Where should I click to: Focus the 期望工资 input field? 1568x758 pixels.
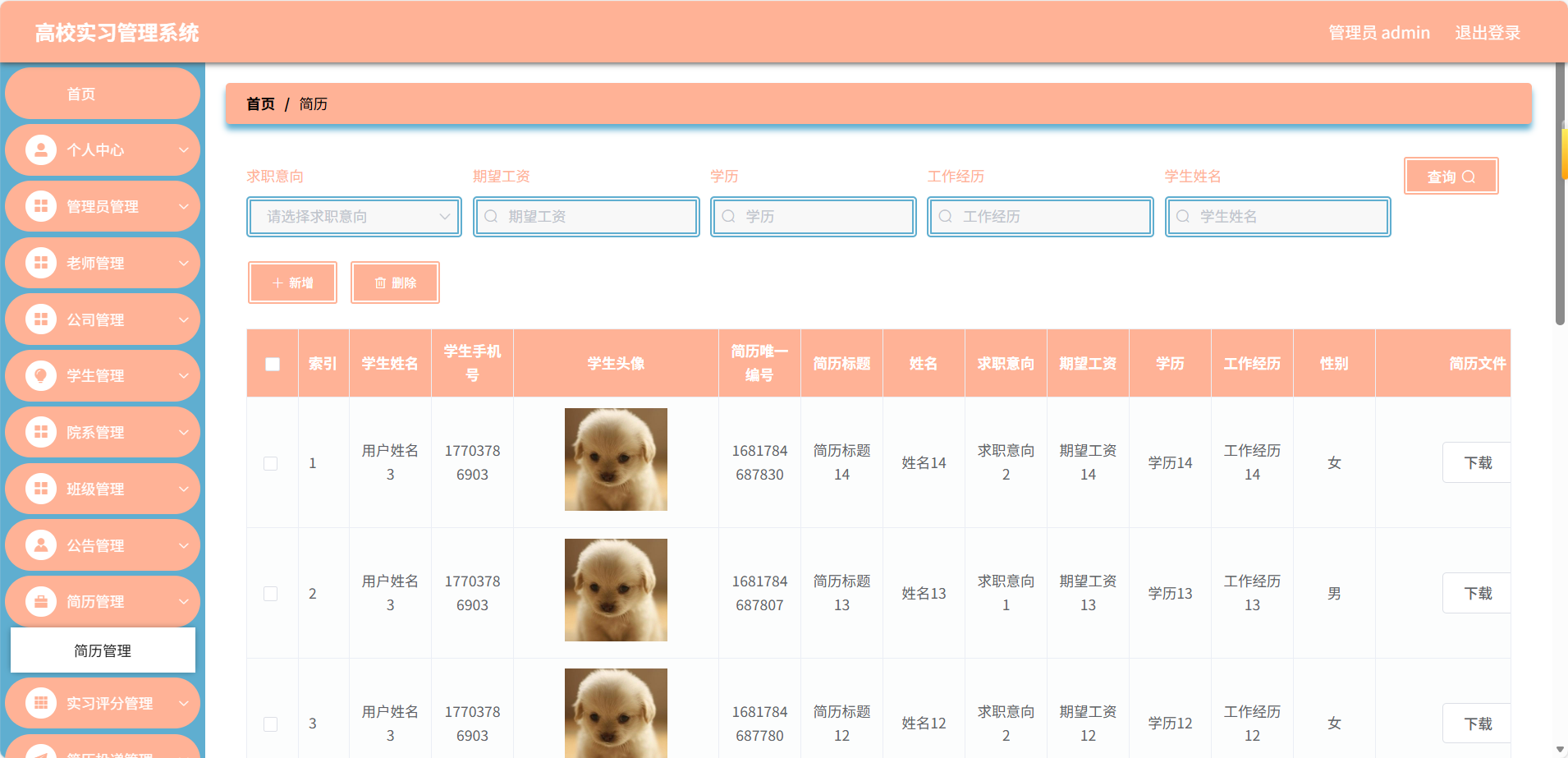pyautogui.click(x=586, y=217)
